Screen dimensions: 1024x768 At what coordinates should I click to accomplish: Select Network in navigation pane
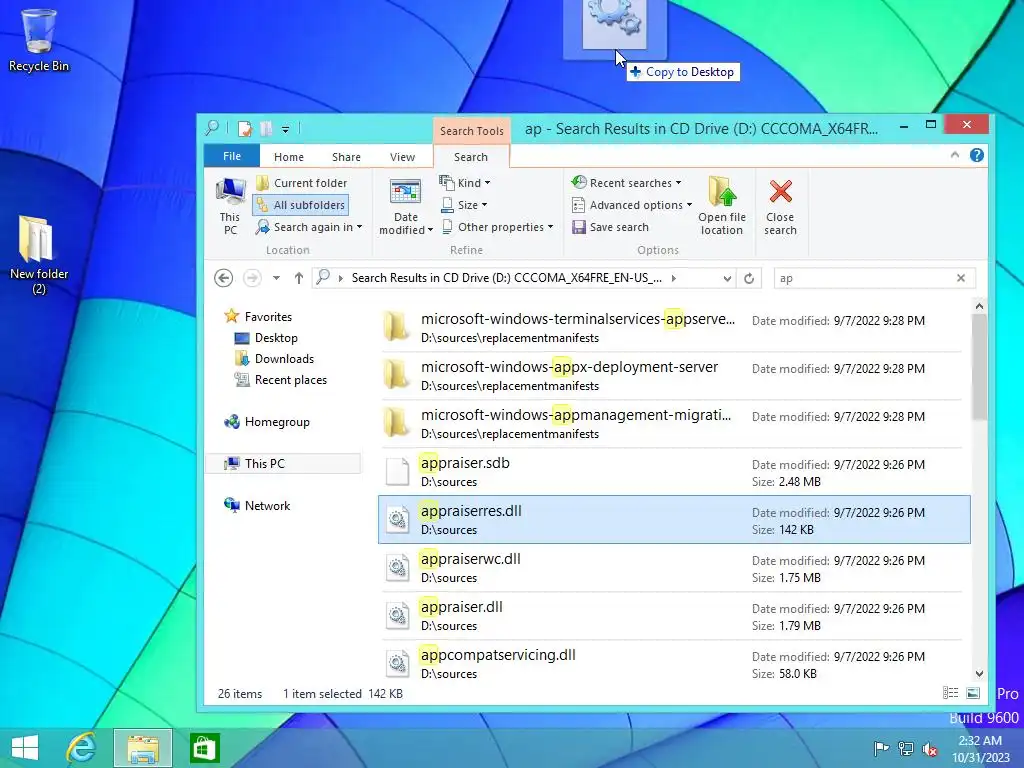(x=257, y=505)
